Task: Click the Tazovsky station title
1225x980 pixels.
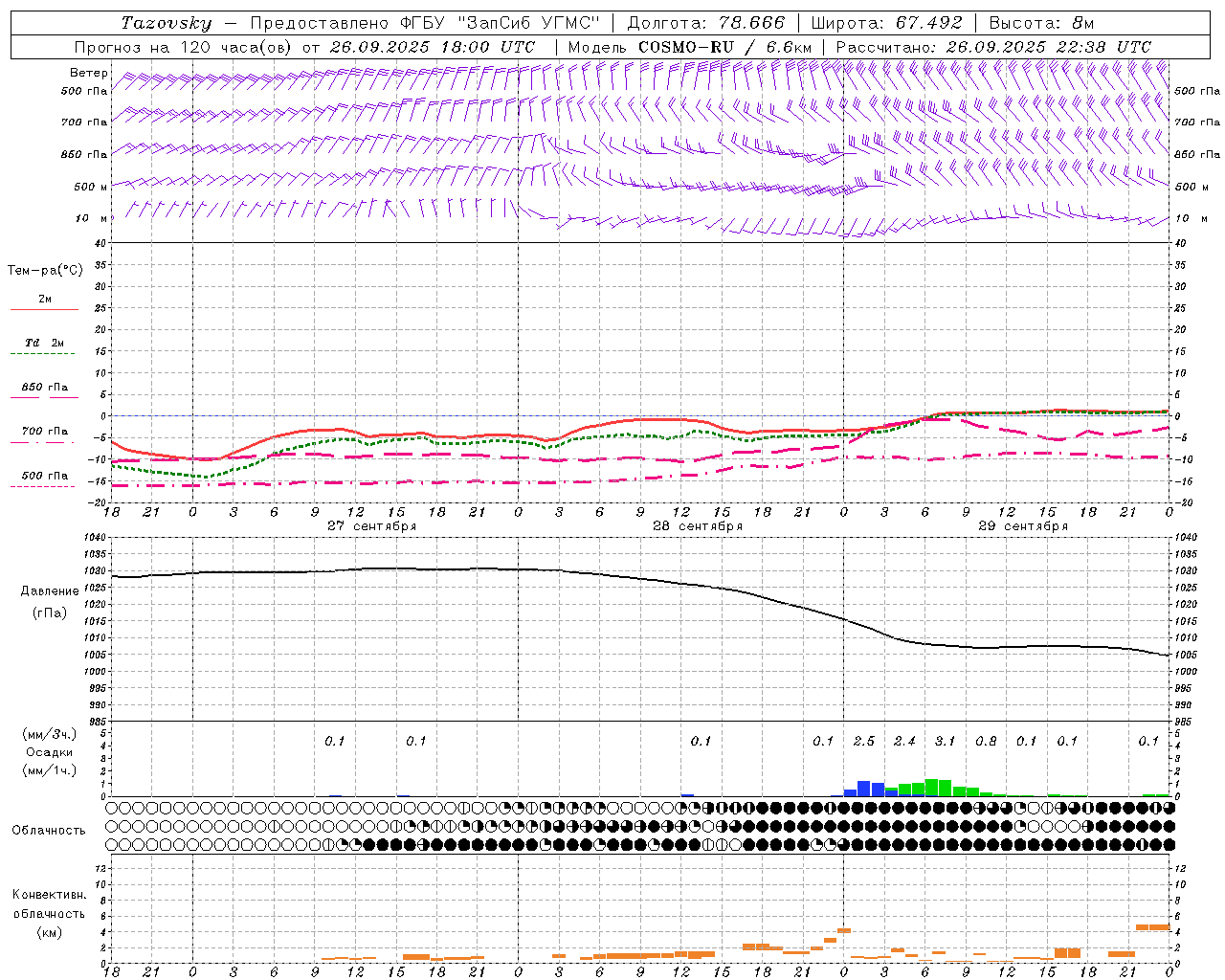Action: coord(167,23)
